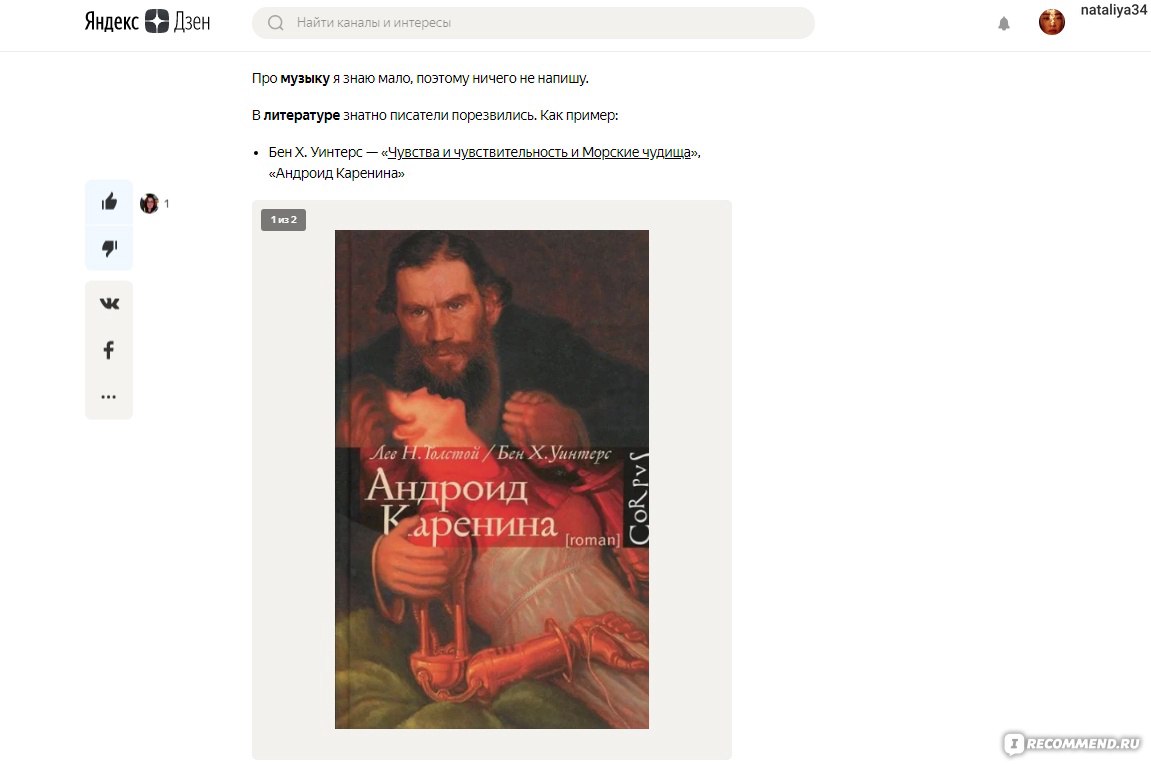Screen dimensions: 1151x765
Task: Like the article with thumbs up
Action: (x=109, y=202)
